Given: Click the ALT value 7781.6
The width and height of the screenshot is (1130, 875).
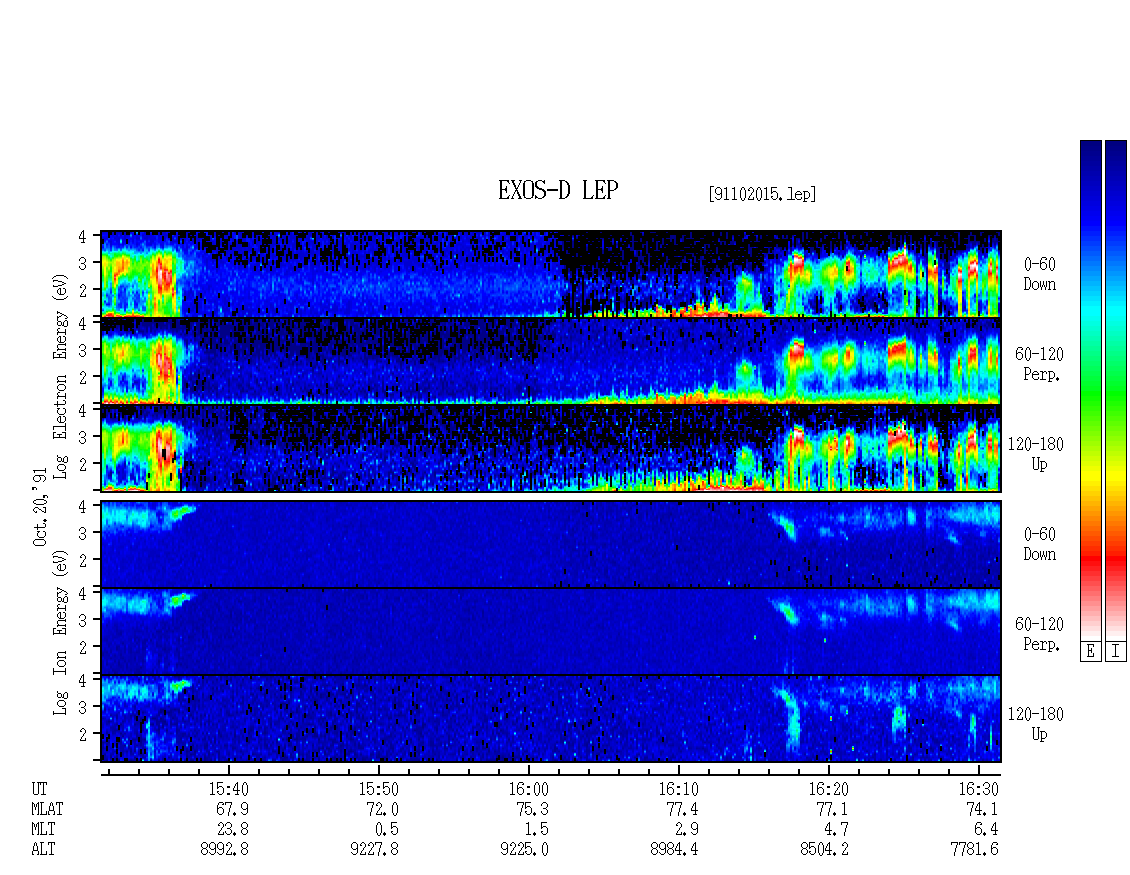Looking at the screenshot, I should pos(974,850).
